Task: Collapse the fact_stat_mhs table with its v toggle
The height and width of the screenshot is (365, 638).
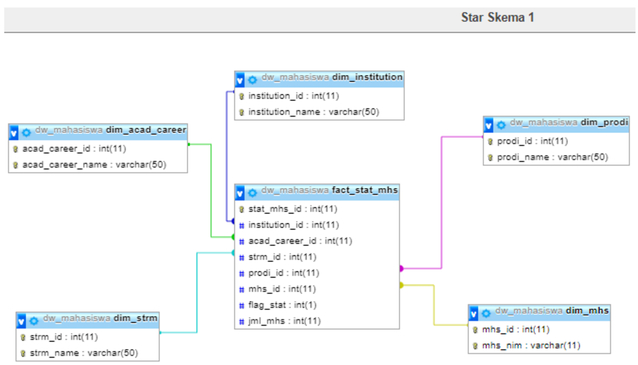Action: (240, 193)
